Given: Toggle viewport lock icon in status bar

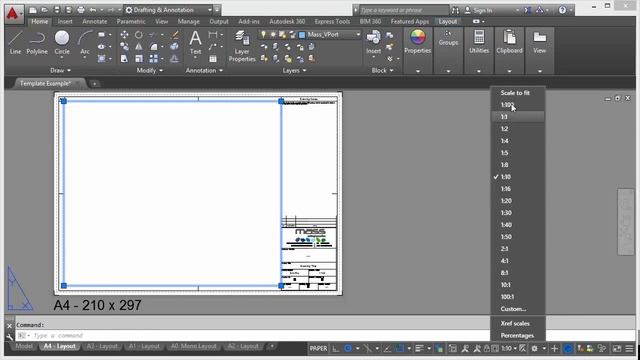Looking at the screenshot, I should 487,348.
